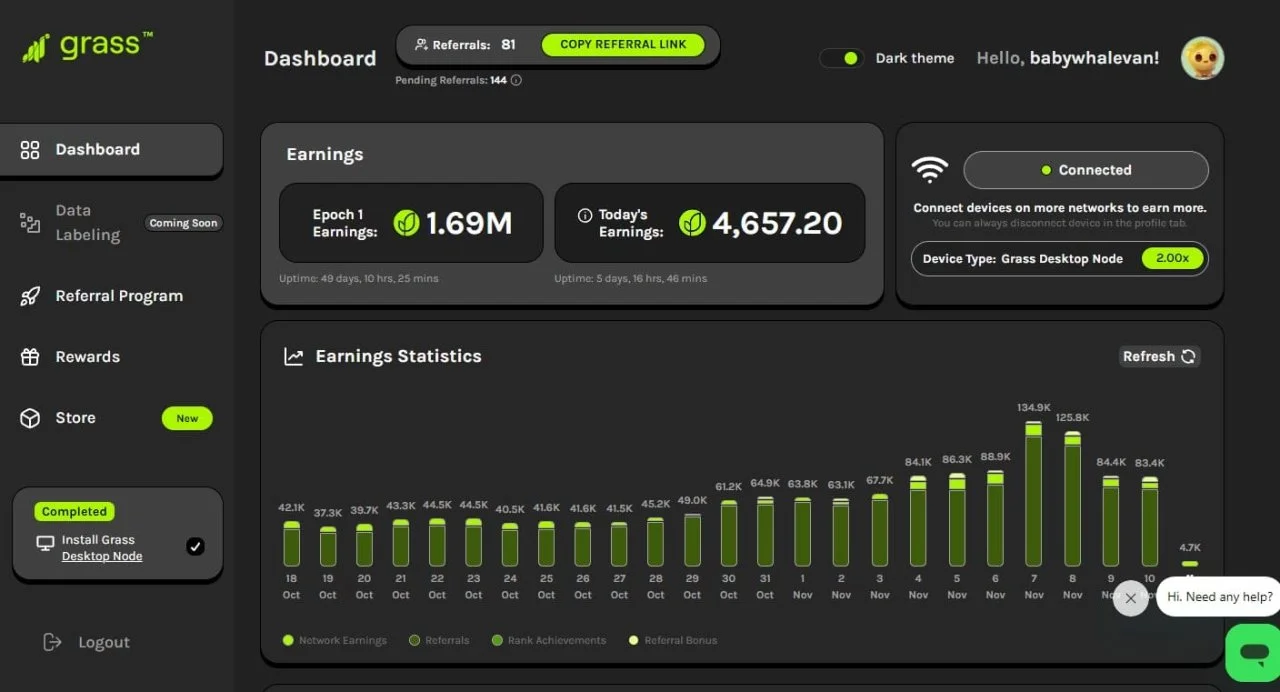Click the Referral Program rocket icon

coord(30,296)
